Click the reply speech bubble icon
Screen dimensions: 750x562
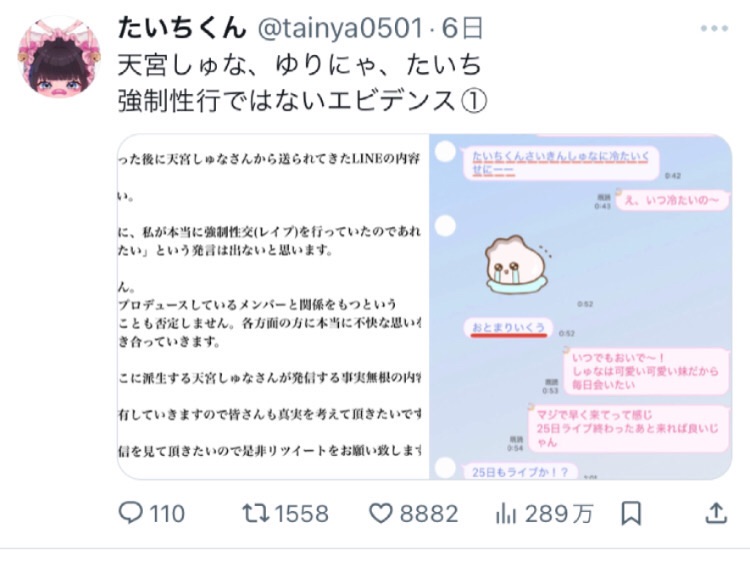click(130, 513)
